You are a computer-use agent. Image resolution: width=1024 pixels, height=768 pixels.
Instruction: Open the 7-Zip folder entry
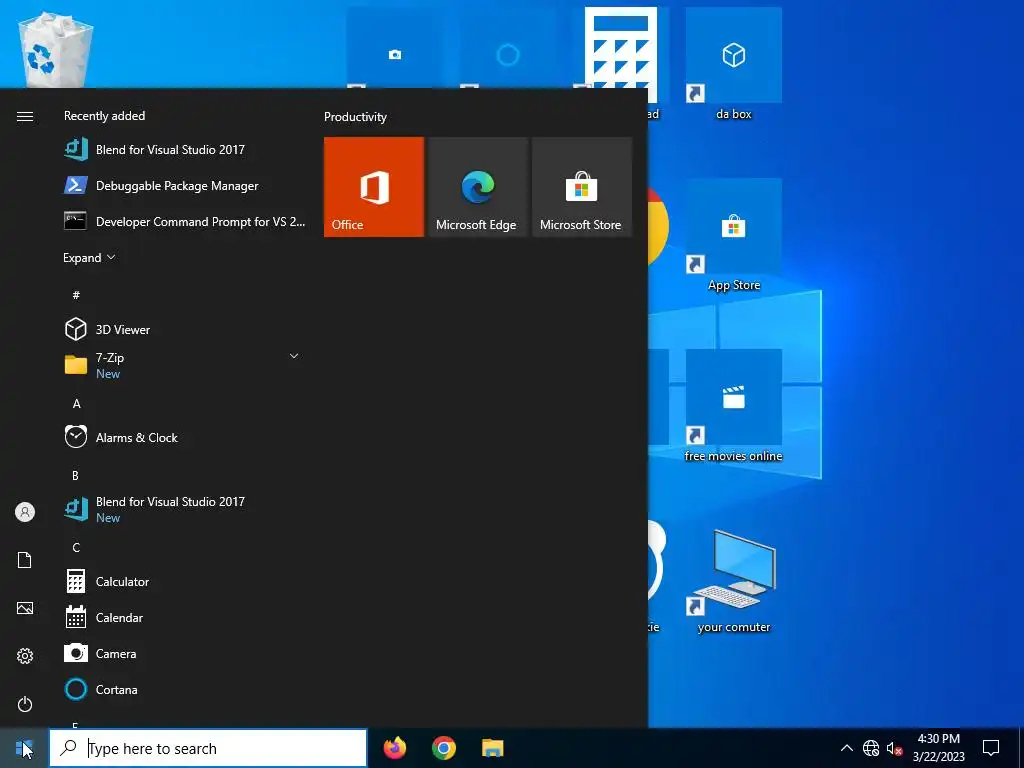[185, 365]
